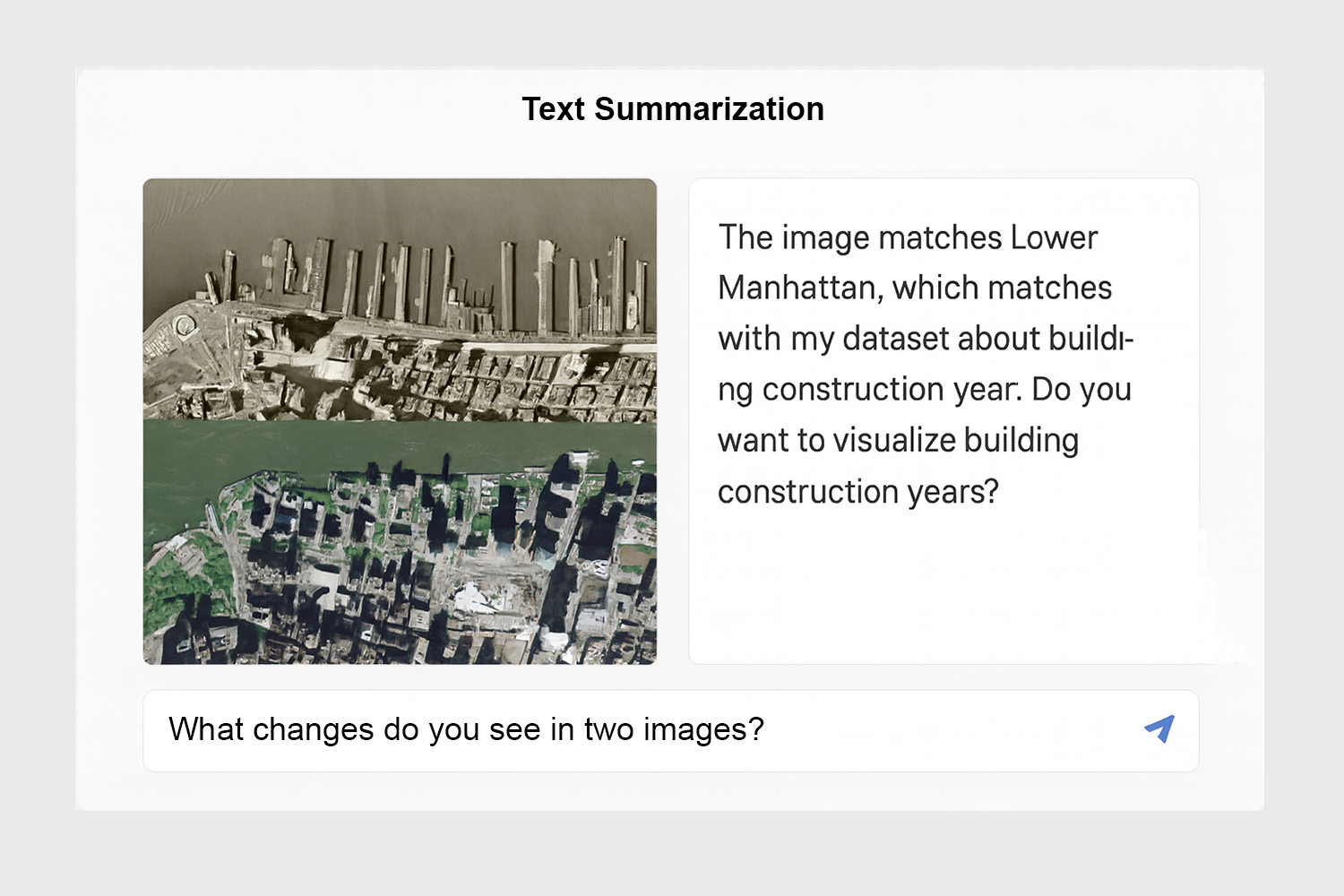Viewport: 1344px width, 896px height.
Task: Click the visualize construction years question text
Action: (x=896, y=466)
